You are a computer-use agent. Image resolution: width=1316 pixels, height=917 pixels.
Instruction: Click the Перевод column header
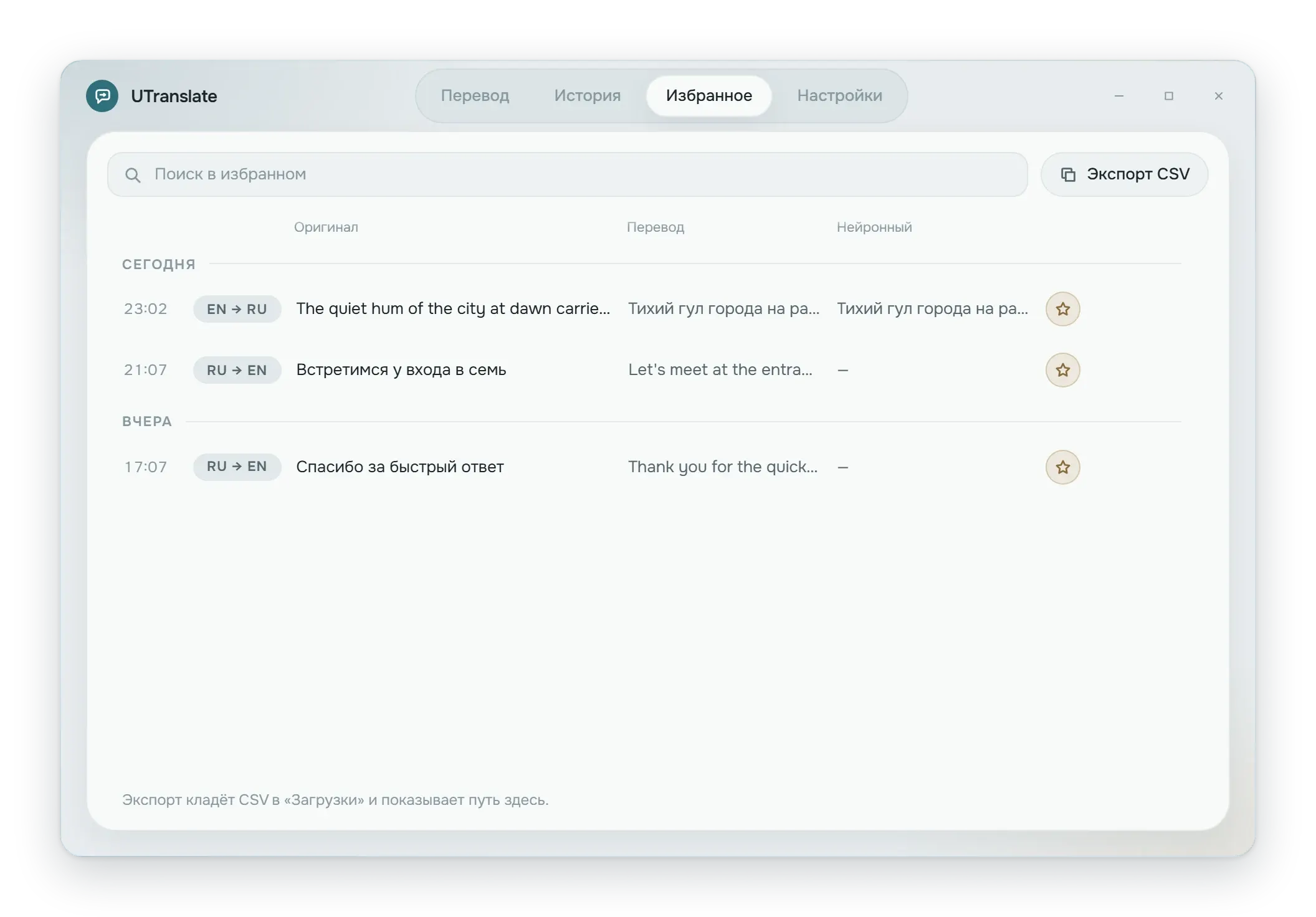tap(656, 227)
